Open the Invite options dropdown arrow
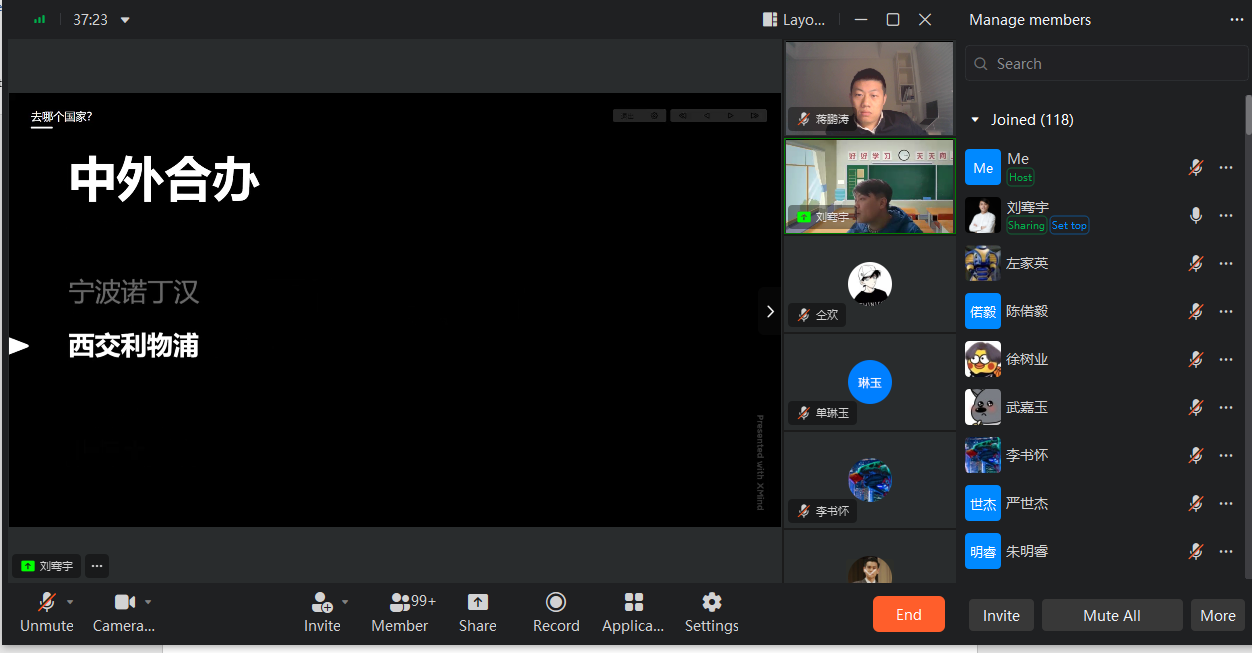Image resolution: width=1252 pixels, height=653 pixels. coord(345,602)
